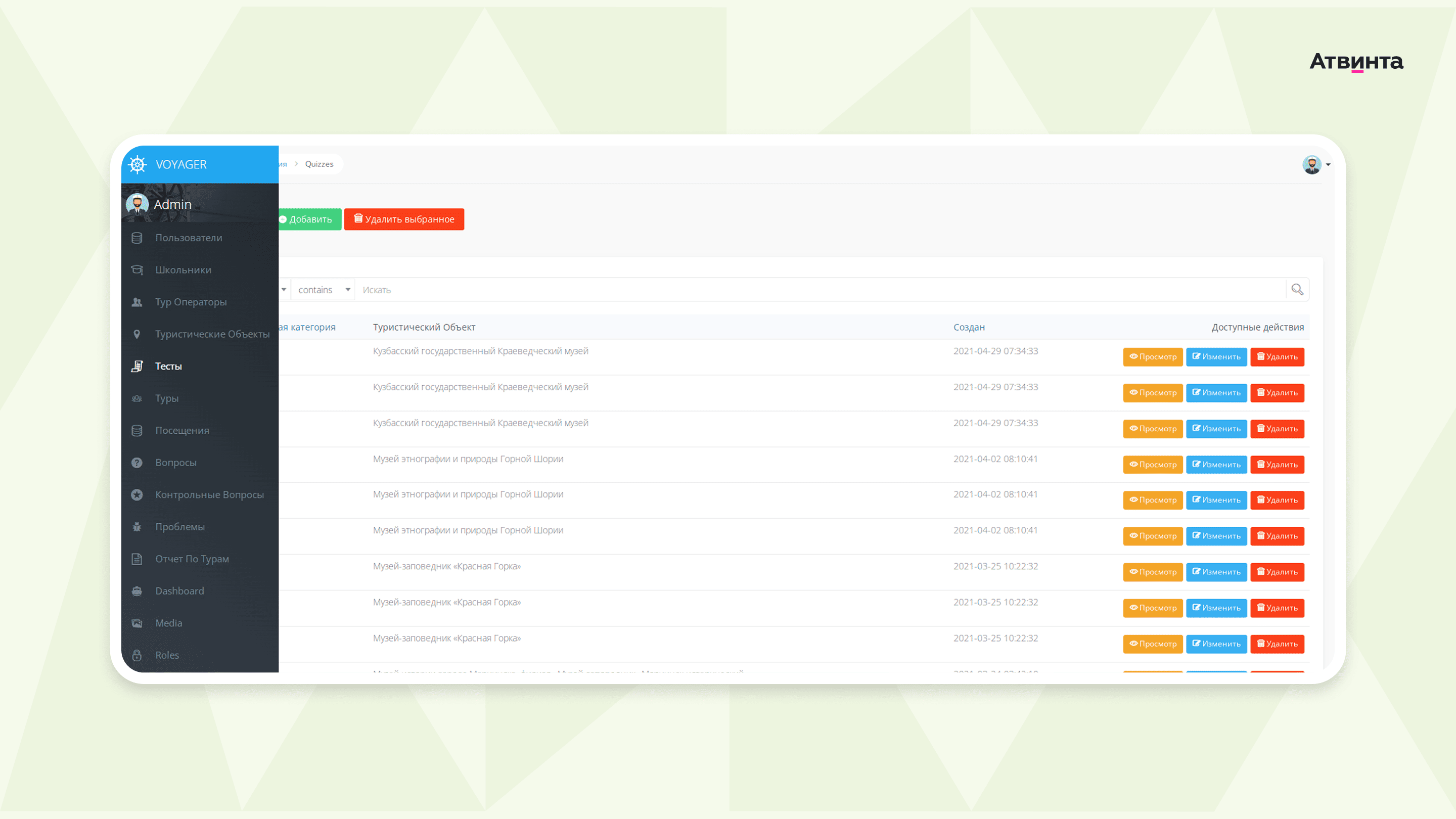Click the Вопросы question mark icon

click(137, 463)
